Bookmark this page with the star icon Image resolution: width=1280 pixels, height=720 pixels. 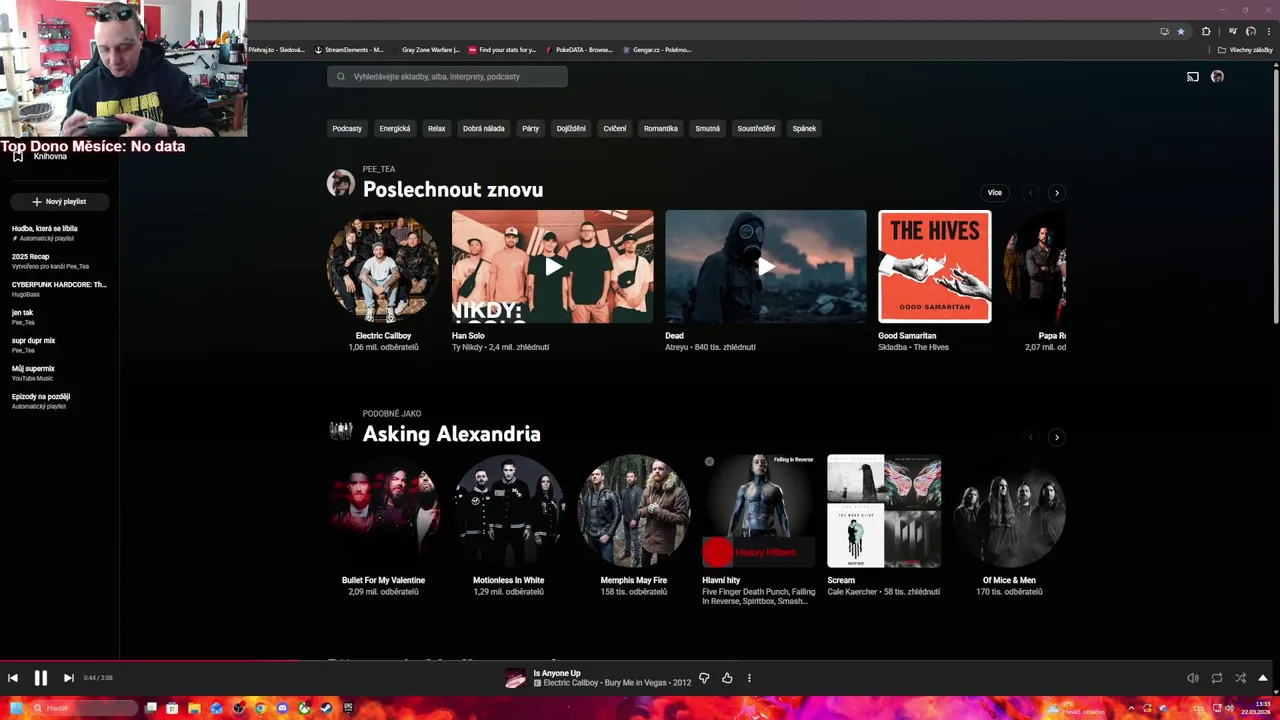pyautogui.click(x=1181, y=32)
